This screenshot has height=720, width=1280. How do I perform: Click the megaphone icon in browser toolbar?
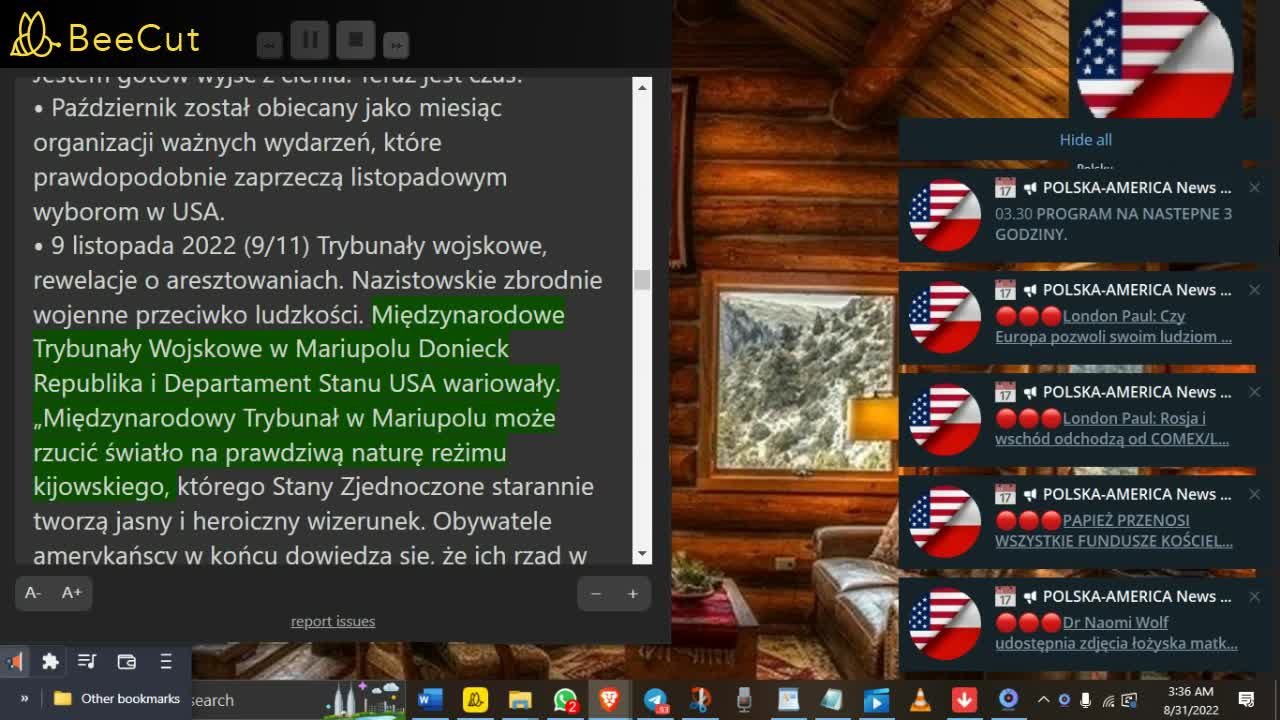click(x=15, y=661)
